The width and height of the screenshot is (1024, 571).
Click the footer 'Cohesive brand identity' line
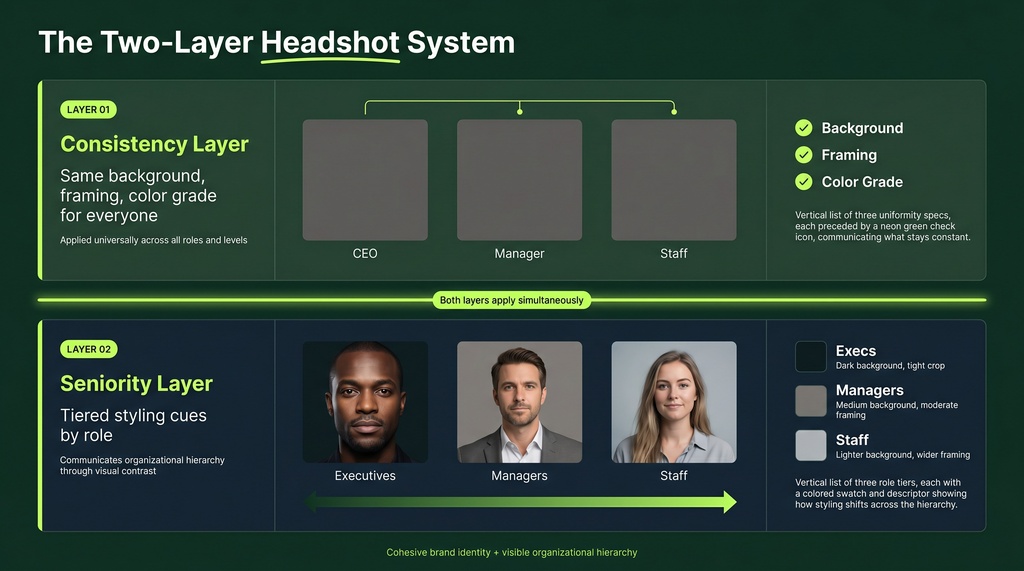pyautogui.click(x=511, y=553)
